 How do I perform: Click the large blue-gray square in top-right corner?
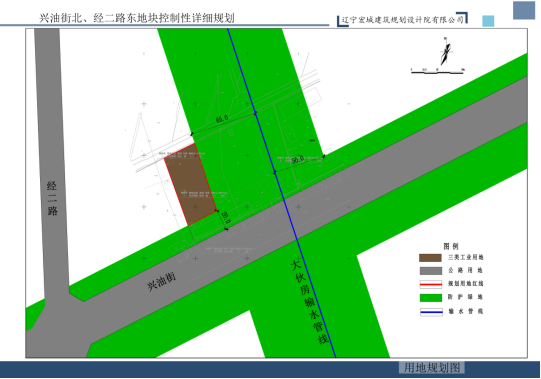click(524, 10)
